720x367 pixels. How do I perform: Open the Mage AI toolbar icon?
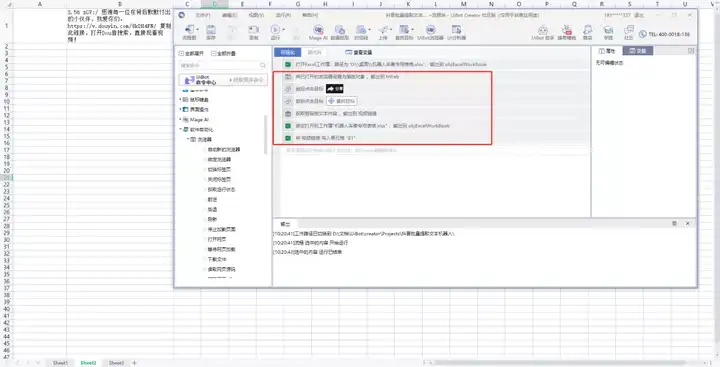318,29
